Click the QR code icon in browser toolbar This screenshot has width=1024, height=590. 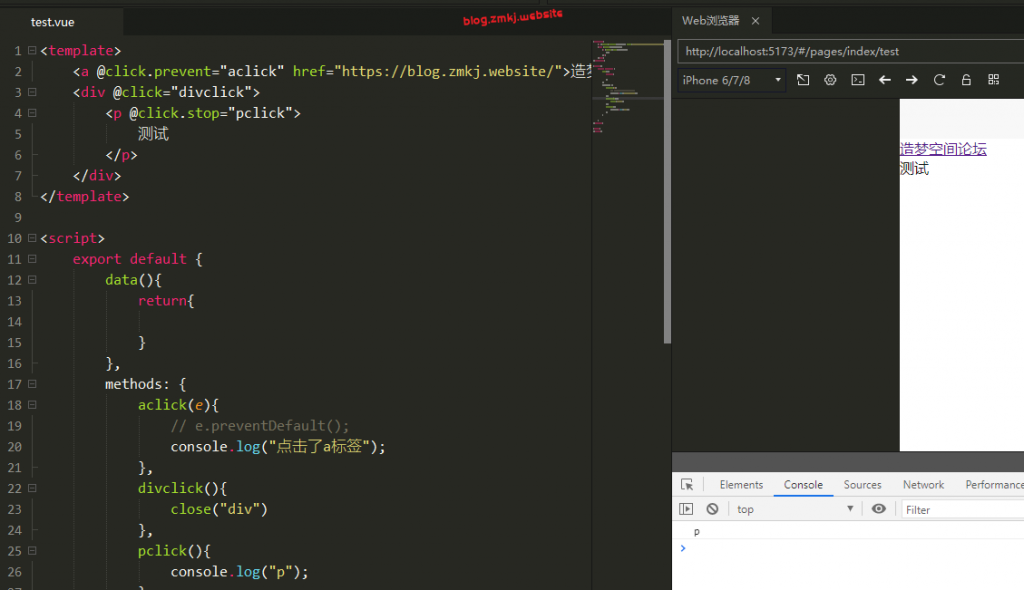point(993,80)
